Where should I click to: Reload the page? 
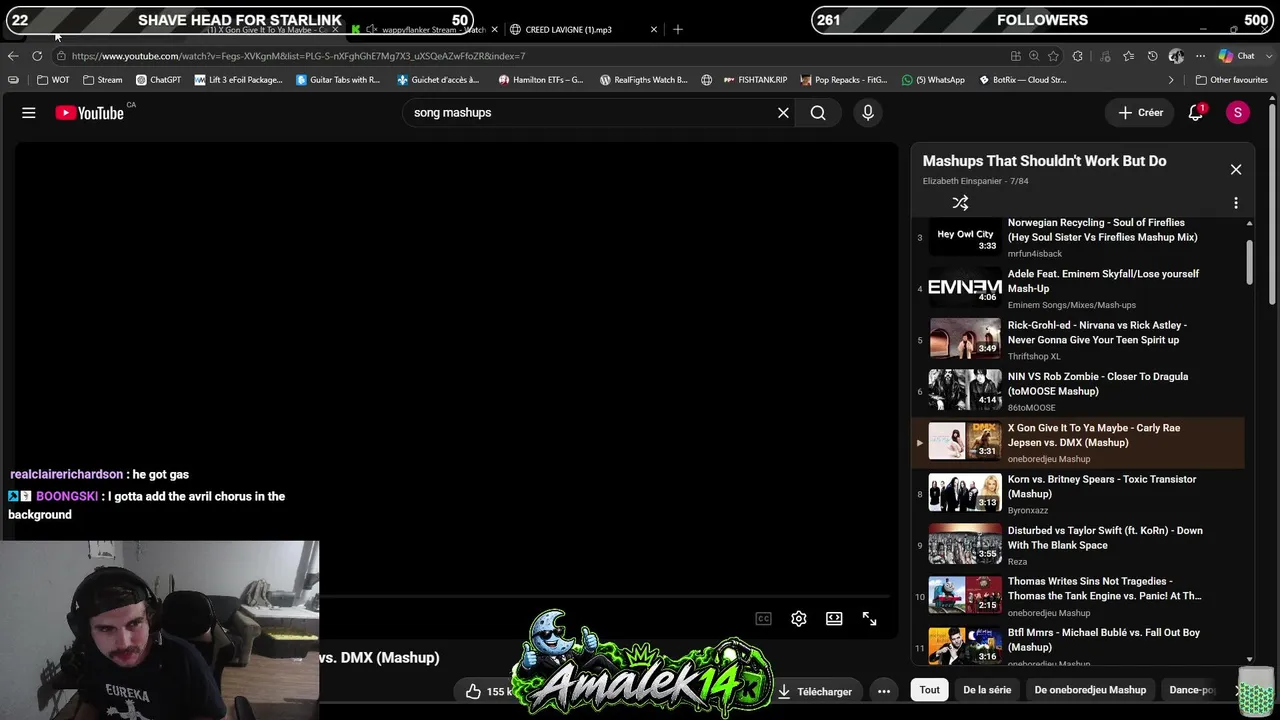[x=37, y=56]
